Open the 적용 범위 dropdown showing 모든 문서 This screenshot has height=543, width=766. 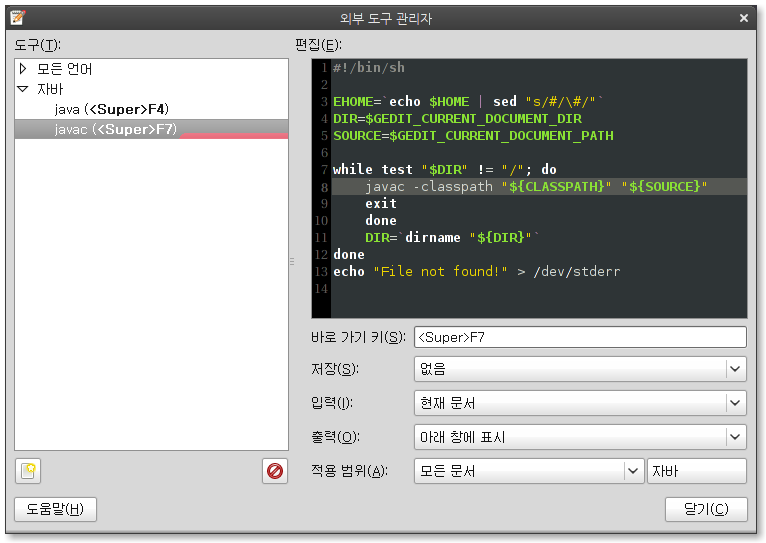(x=529, y=471)
